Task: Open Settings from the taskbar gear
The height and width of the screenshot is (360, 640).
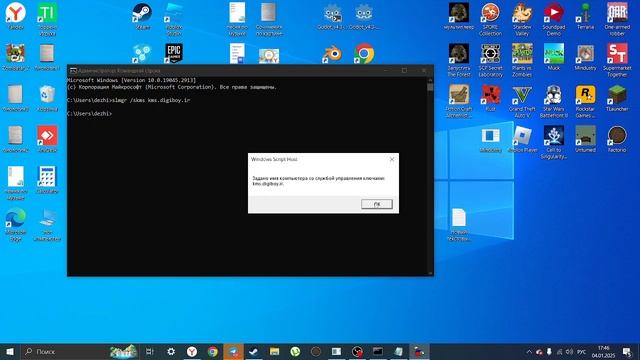Action: pyautogui.click(x=171, y=351)
